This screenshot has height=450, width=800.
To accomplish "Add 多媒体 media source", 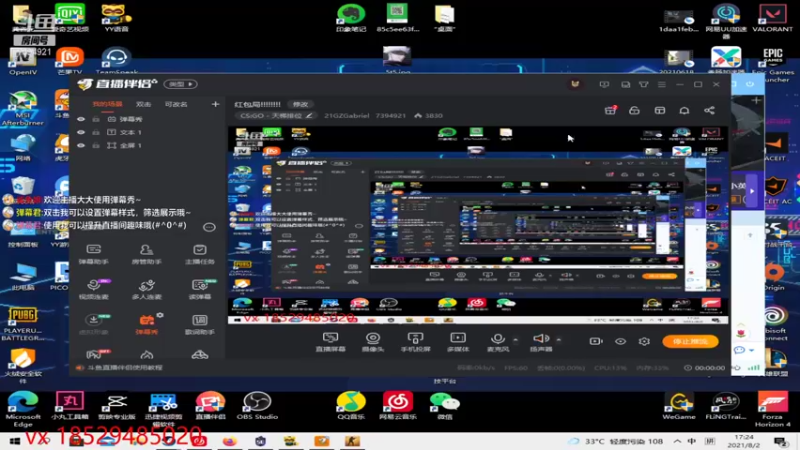I will coord(458,342).
